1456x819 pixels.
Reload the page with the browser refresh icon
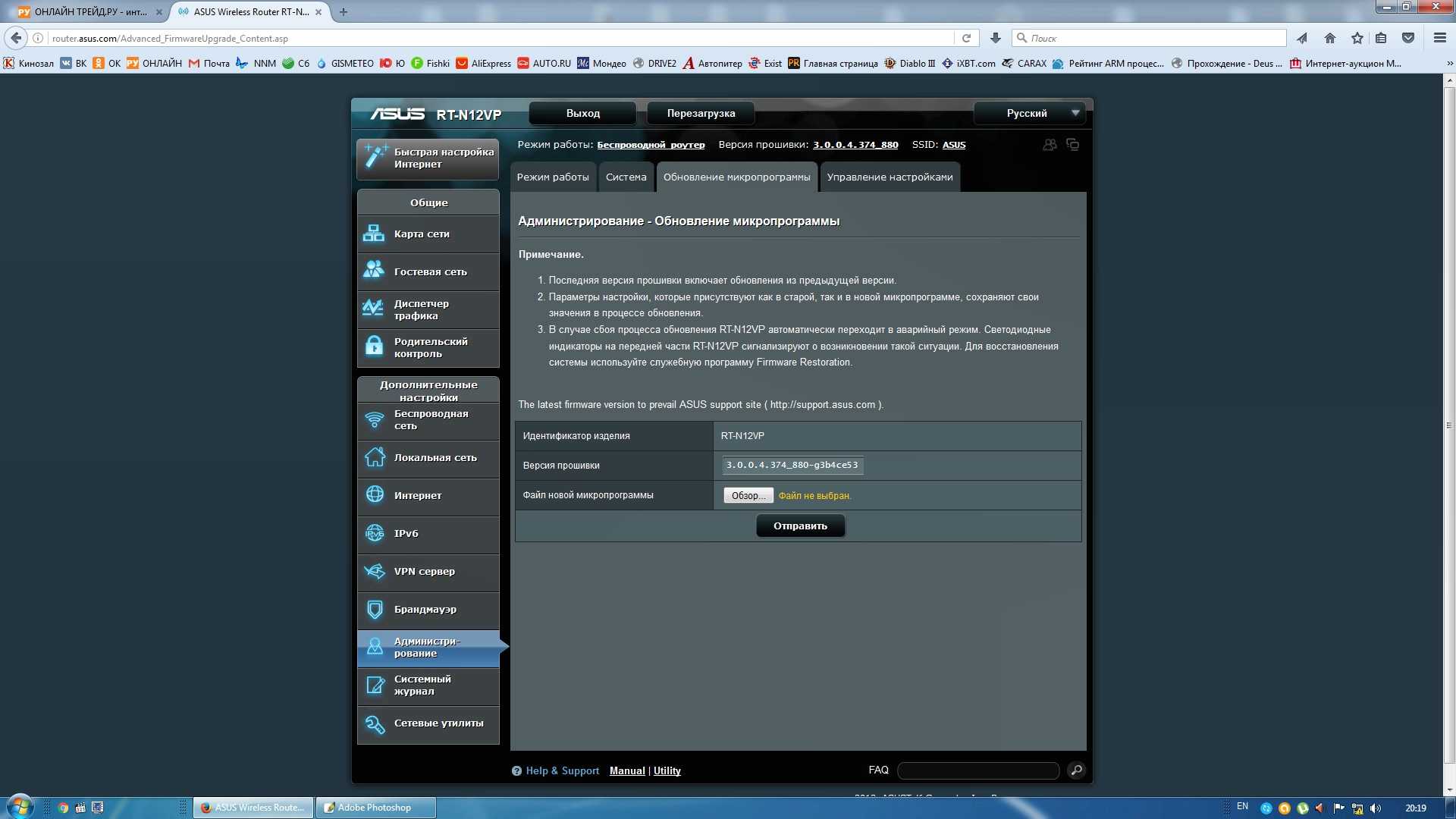click(x=966, y=38)
